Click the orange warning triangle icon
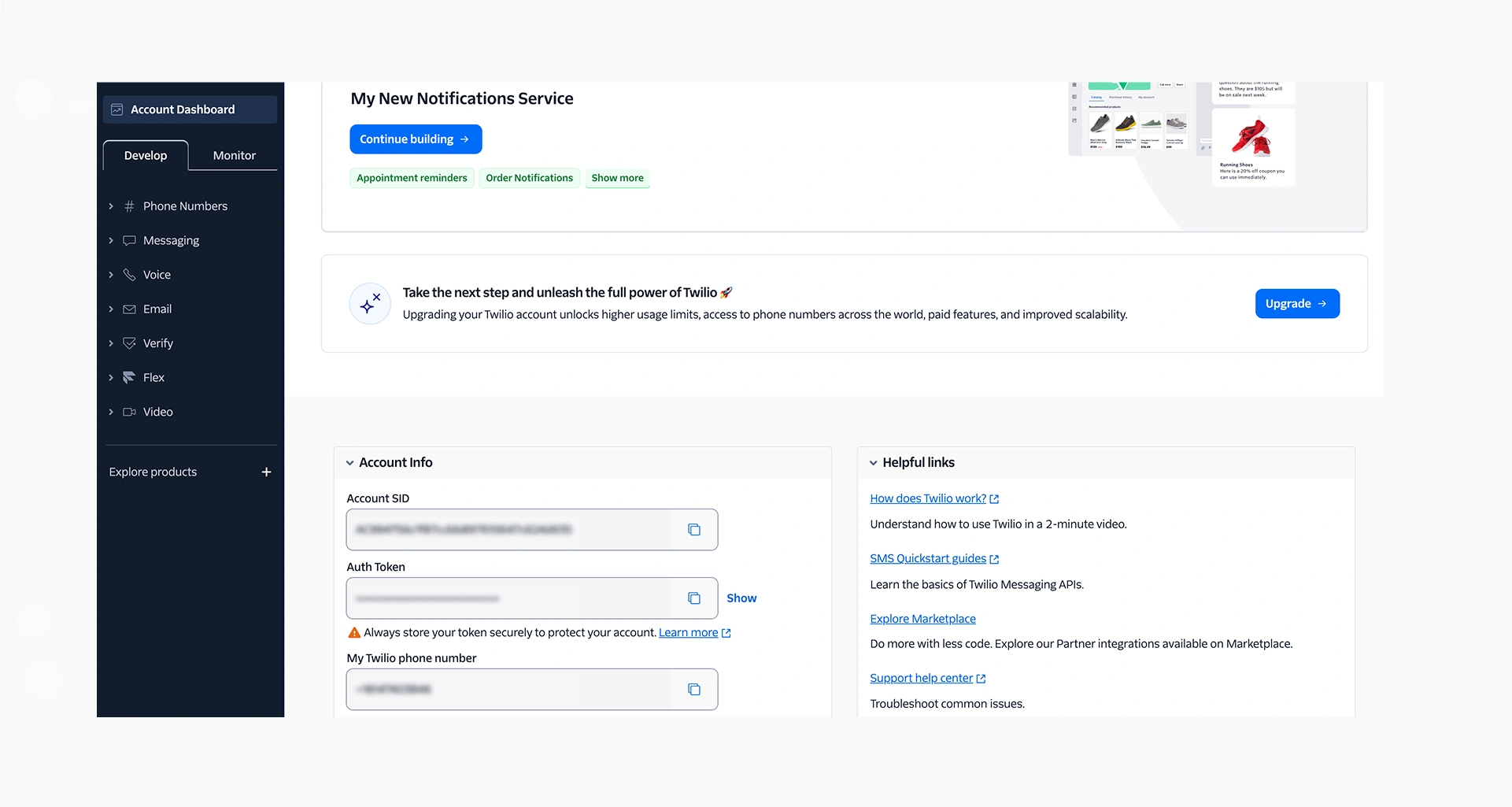The width and height of the screenshot is (1512, 807). tap(354, 632)
